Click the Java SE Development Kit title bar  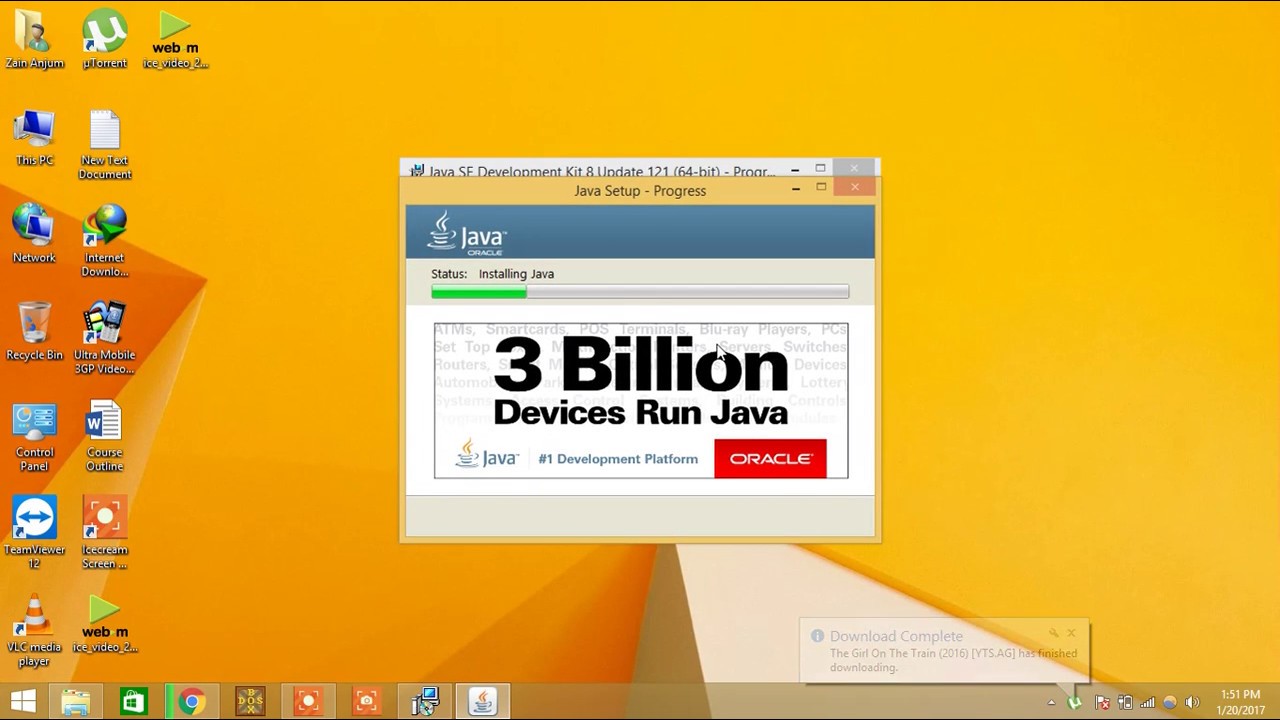pyautogui.click(x=601, y=171)
